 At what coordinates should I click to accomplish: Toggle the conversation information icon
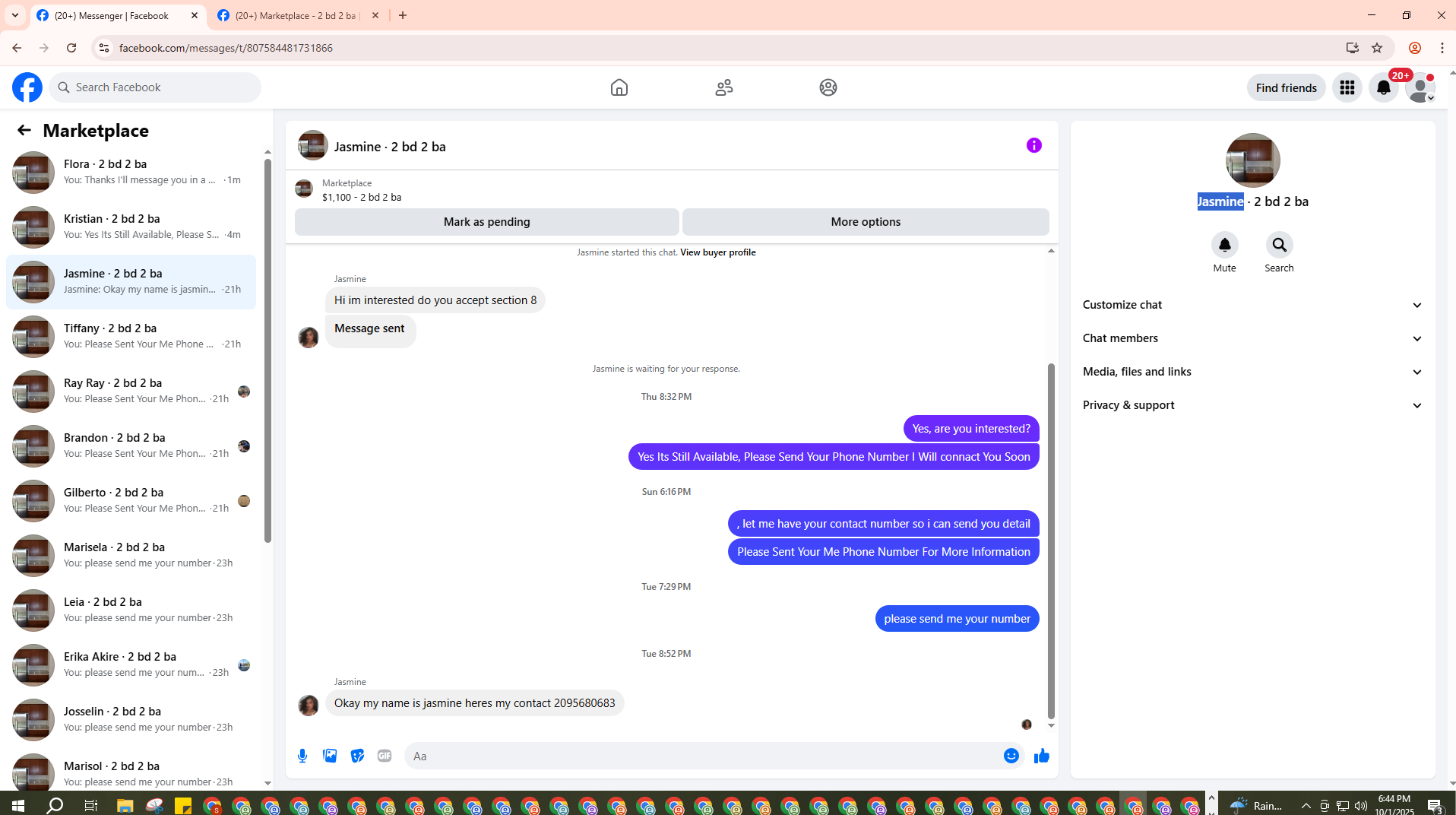pyautogui.click(x=1034, y=145)
